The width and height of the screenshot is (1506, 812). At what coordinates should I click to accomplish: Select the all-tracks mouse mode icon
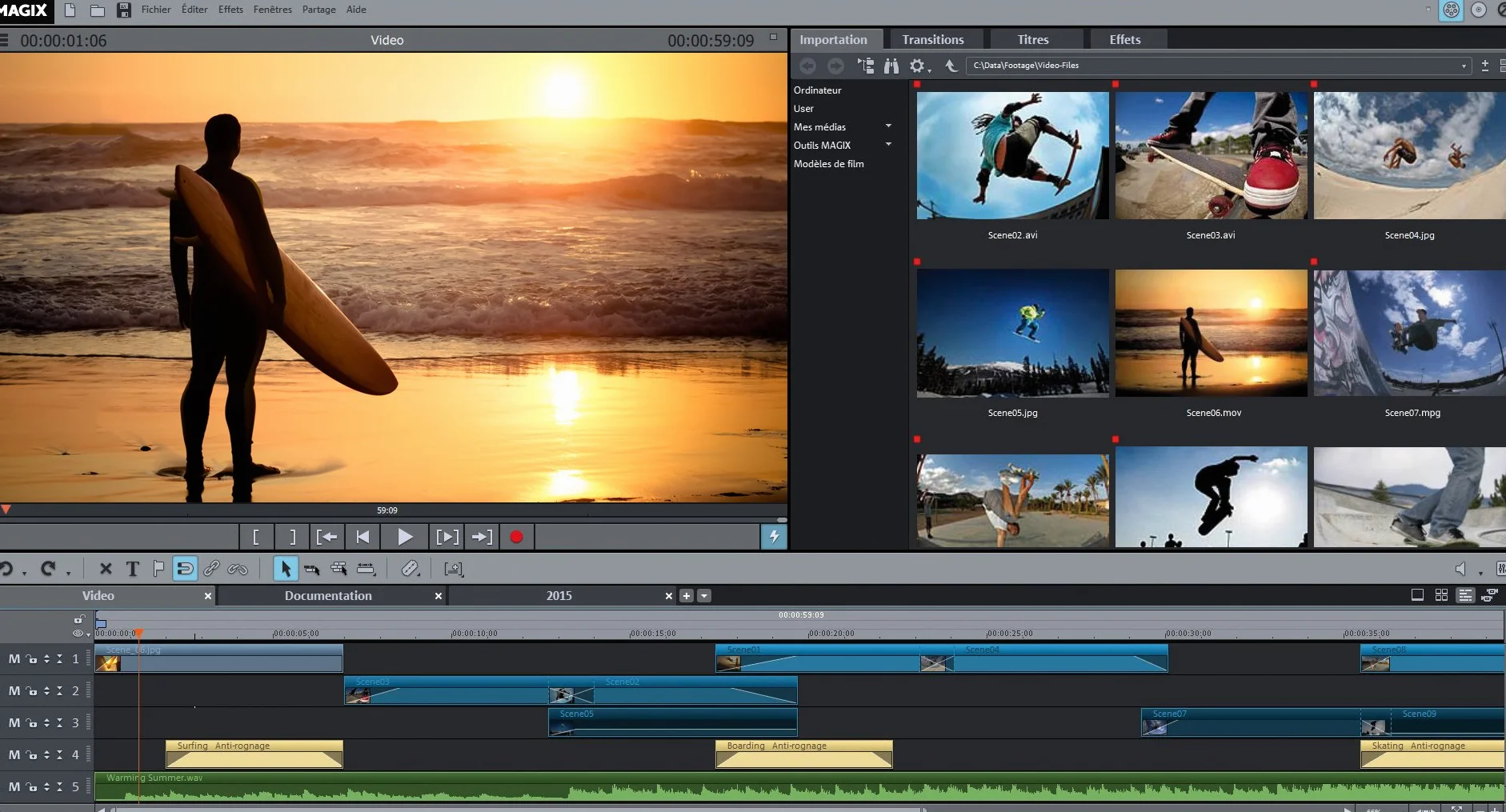[339, 569]
